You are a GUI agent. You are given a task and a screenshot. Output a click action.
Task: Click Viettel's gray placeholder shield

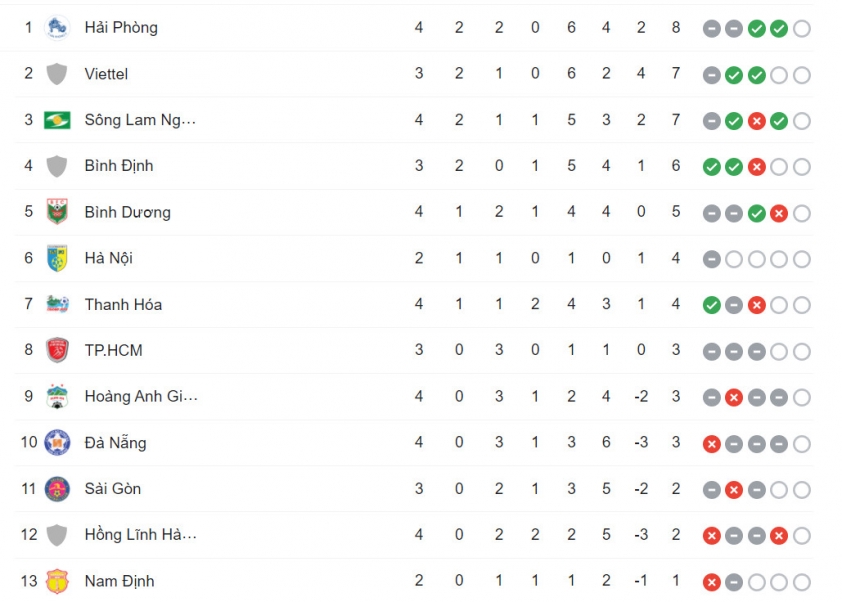tap(57, 74)
